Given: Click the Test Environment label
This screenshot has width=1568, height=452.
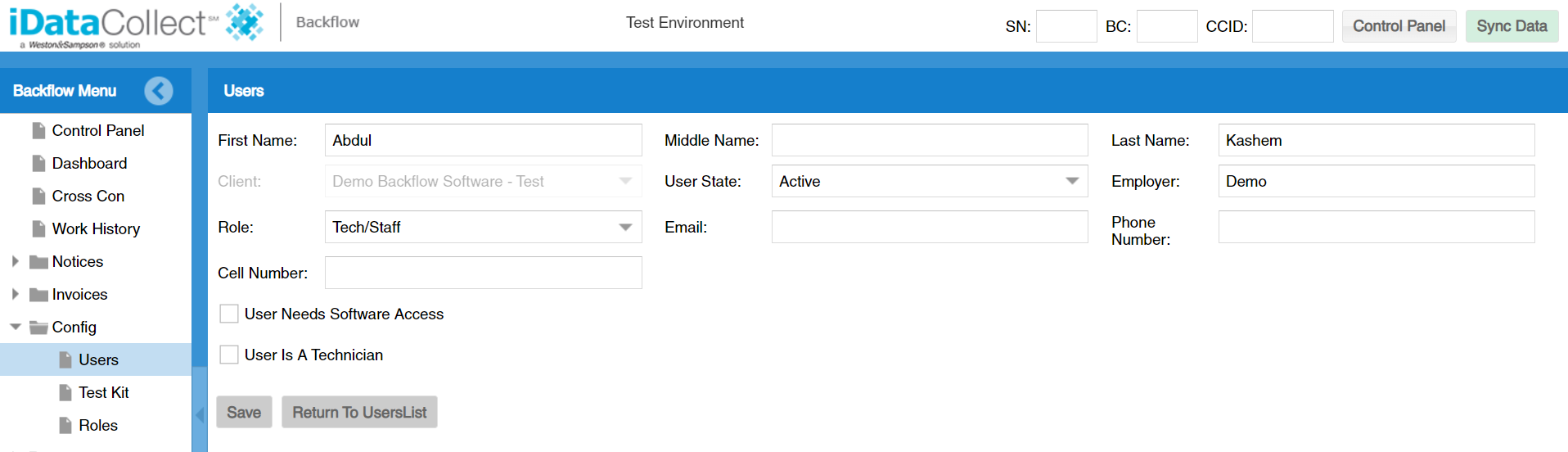Looking at the screenshot, I should [x=685, y=23].
